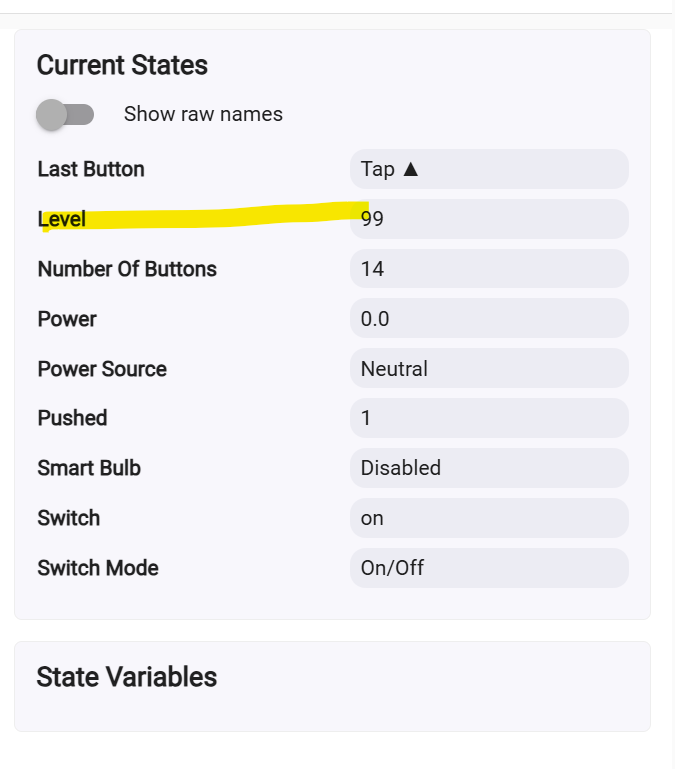Click the Number Of Buttons label
This screenshot has width=675, height=769.
click(x=127, y=269)
